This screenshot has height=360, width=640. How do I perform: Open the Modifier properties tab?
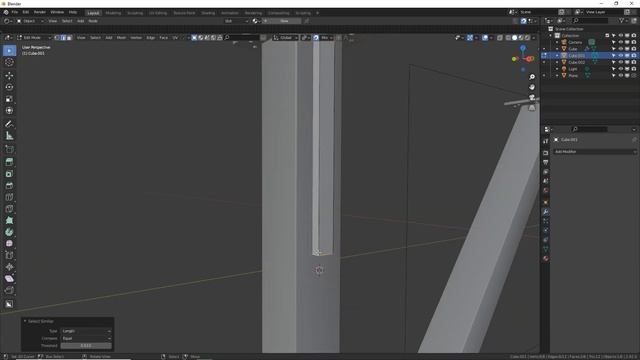(x=546, y=212)
